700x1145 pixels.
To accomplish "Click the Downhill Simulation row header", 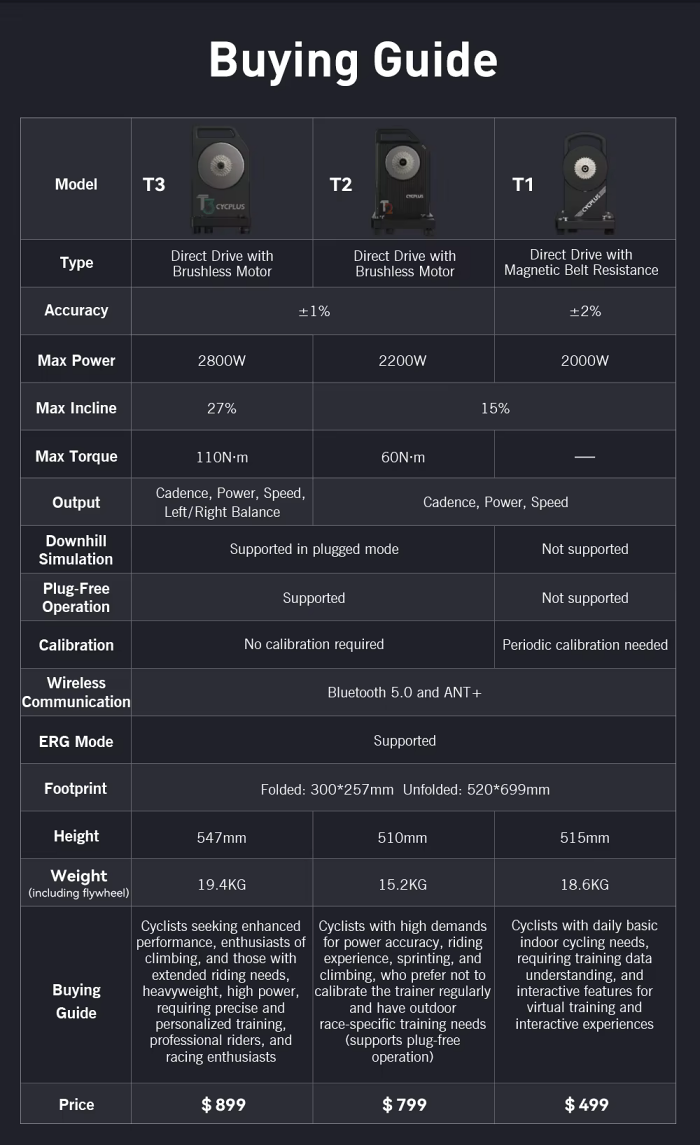I will click(x=76, y=550).
